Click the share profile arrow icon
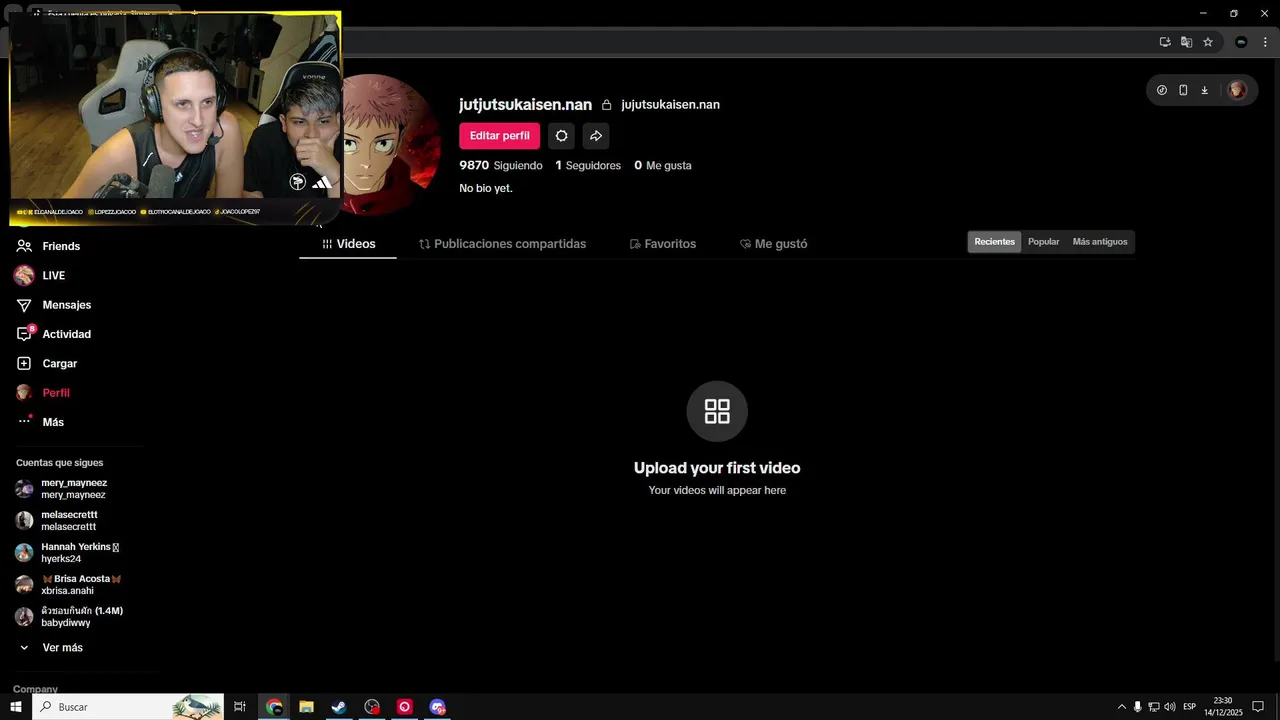This screenshot has height=720, width=1280. (596, 136)
